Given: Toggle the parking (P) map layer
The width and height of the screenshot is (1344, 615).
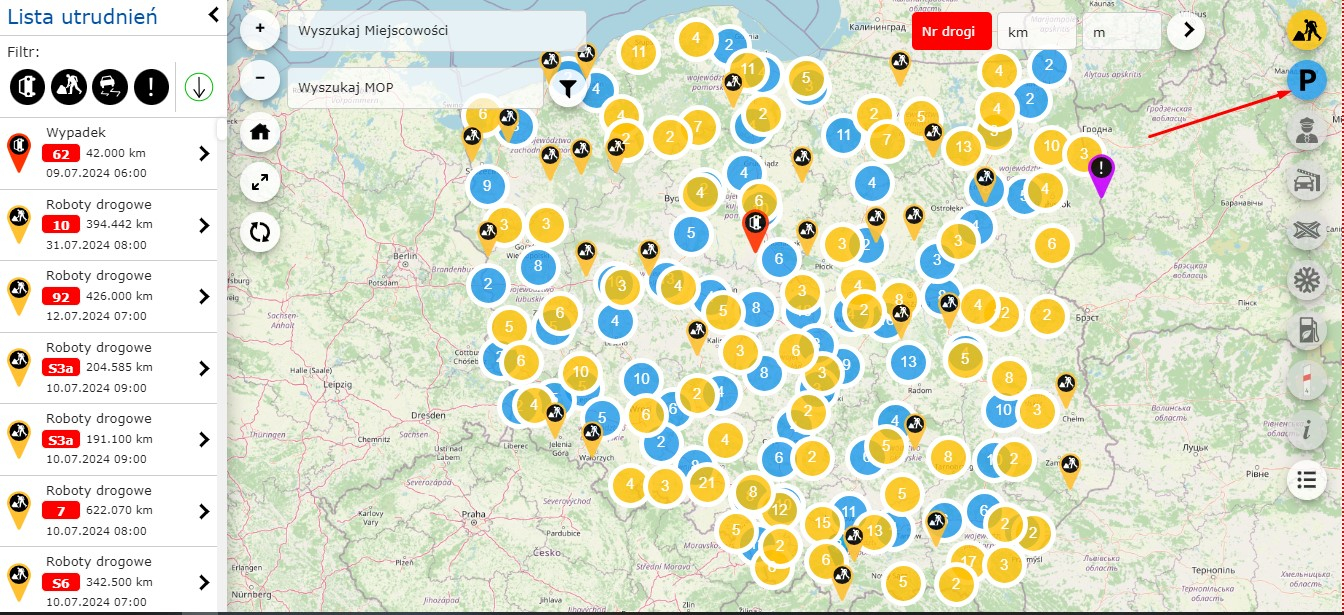Looking at the screenshot, I should click(x=1306, y=80).
